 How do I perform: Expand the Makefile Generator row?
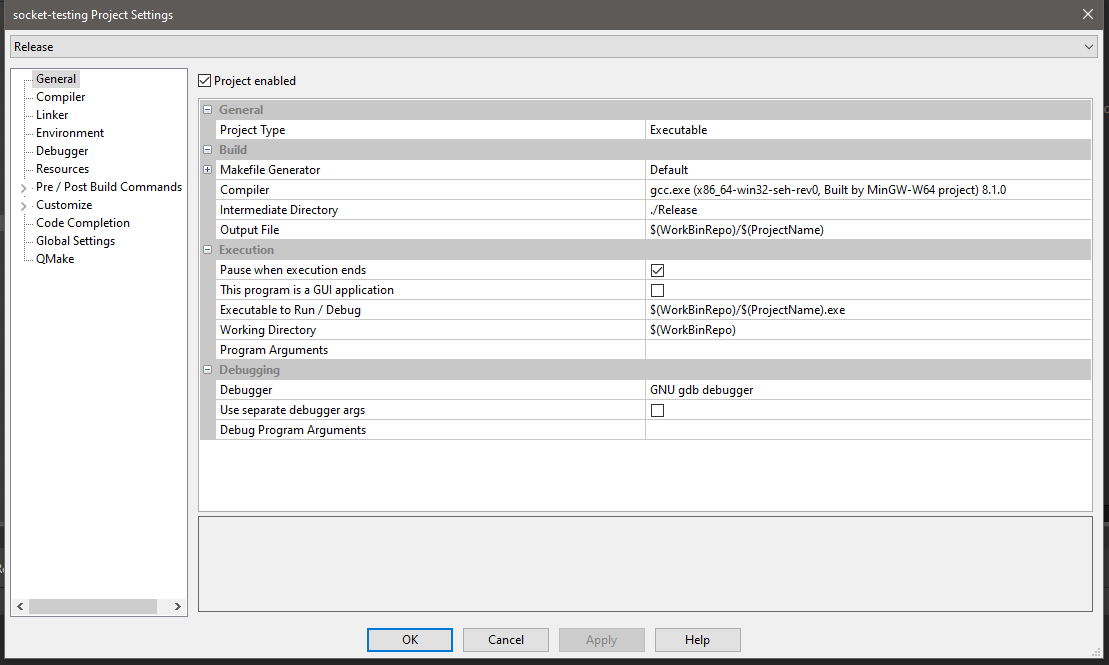207,169
